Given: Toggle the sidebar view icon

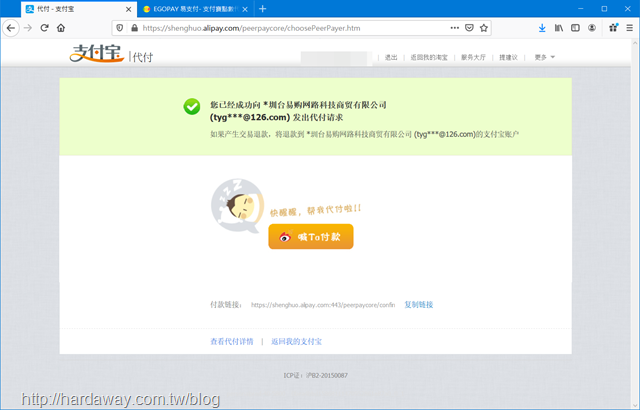Looking at the screenshot, I should [x=575, y=28].
